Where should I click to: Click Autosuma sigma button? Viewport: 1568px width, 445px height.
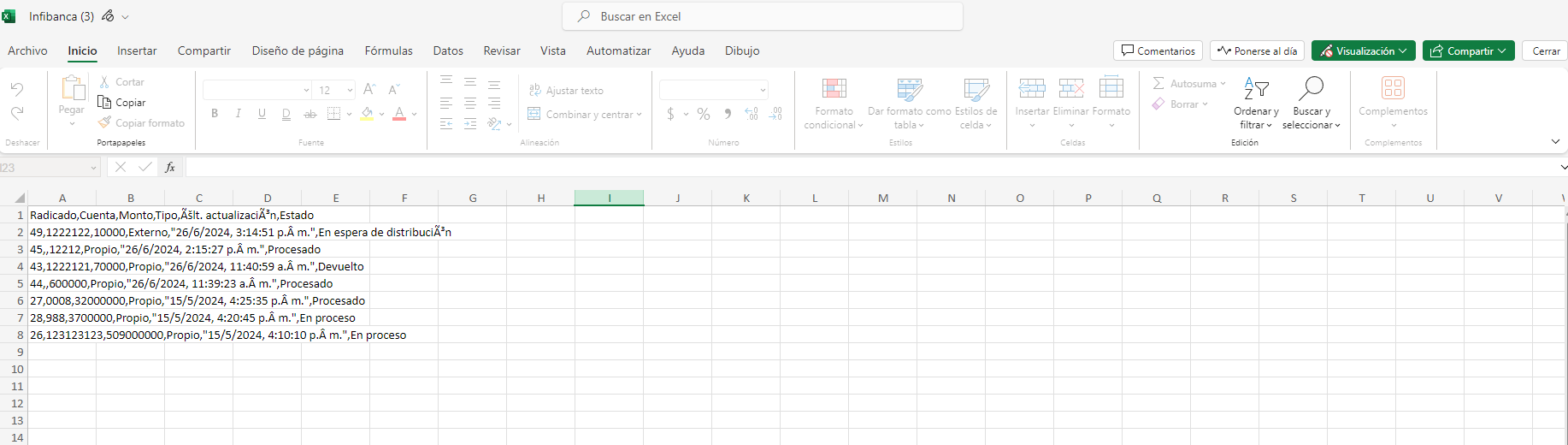(x=1188, y=84)
